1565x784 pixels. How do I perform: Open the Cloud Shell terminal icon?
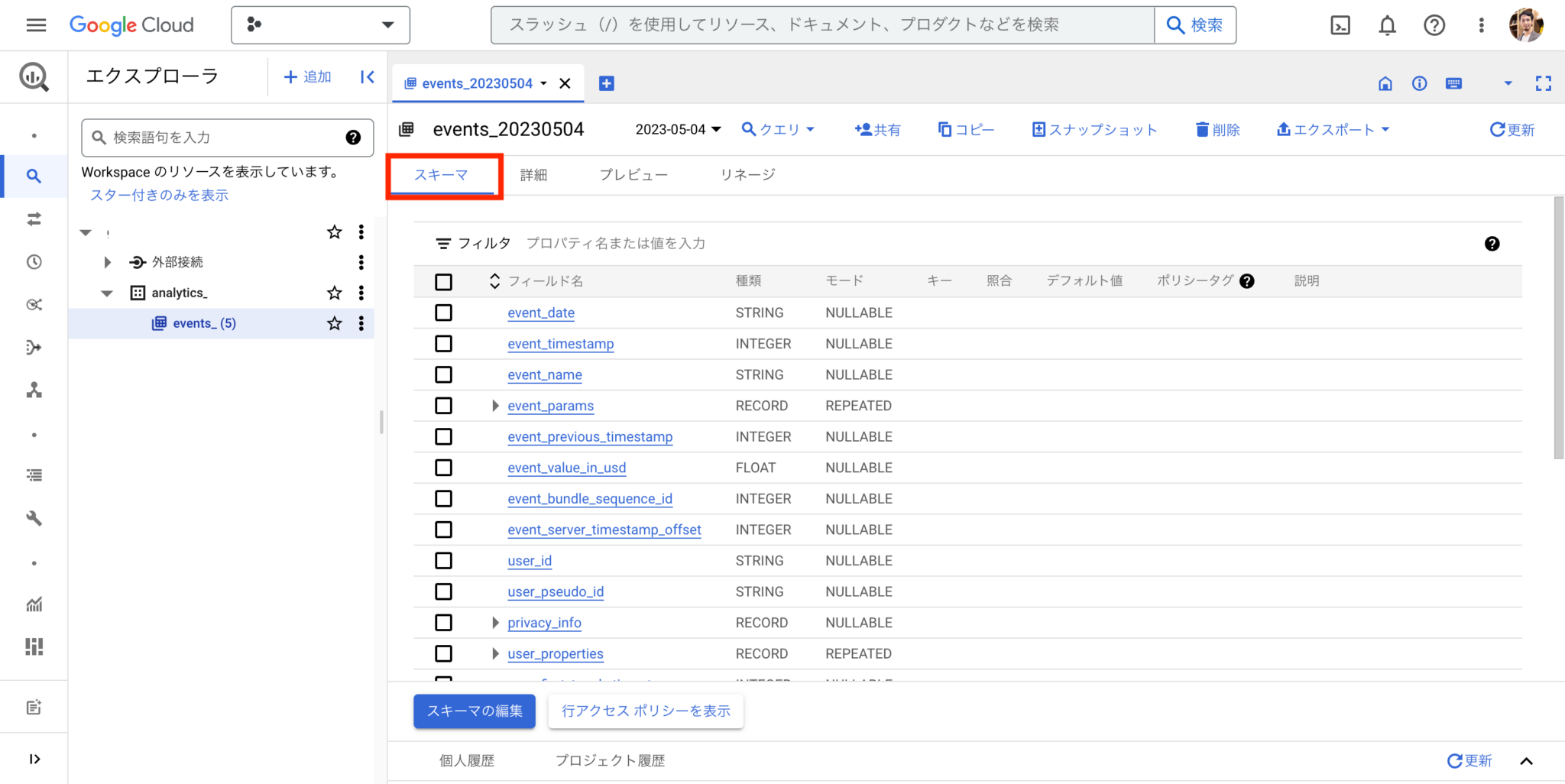point(1340,24)
